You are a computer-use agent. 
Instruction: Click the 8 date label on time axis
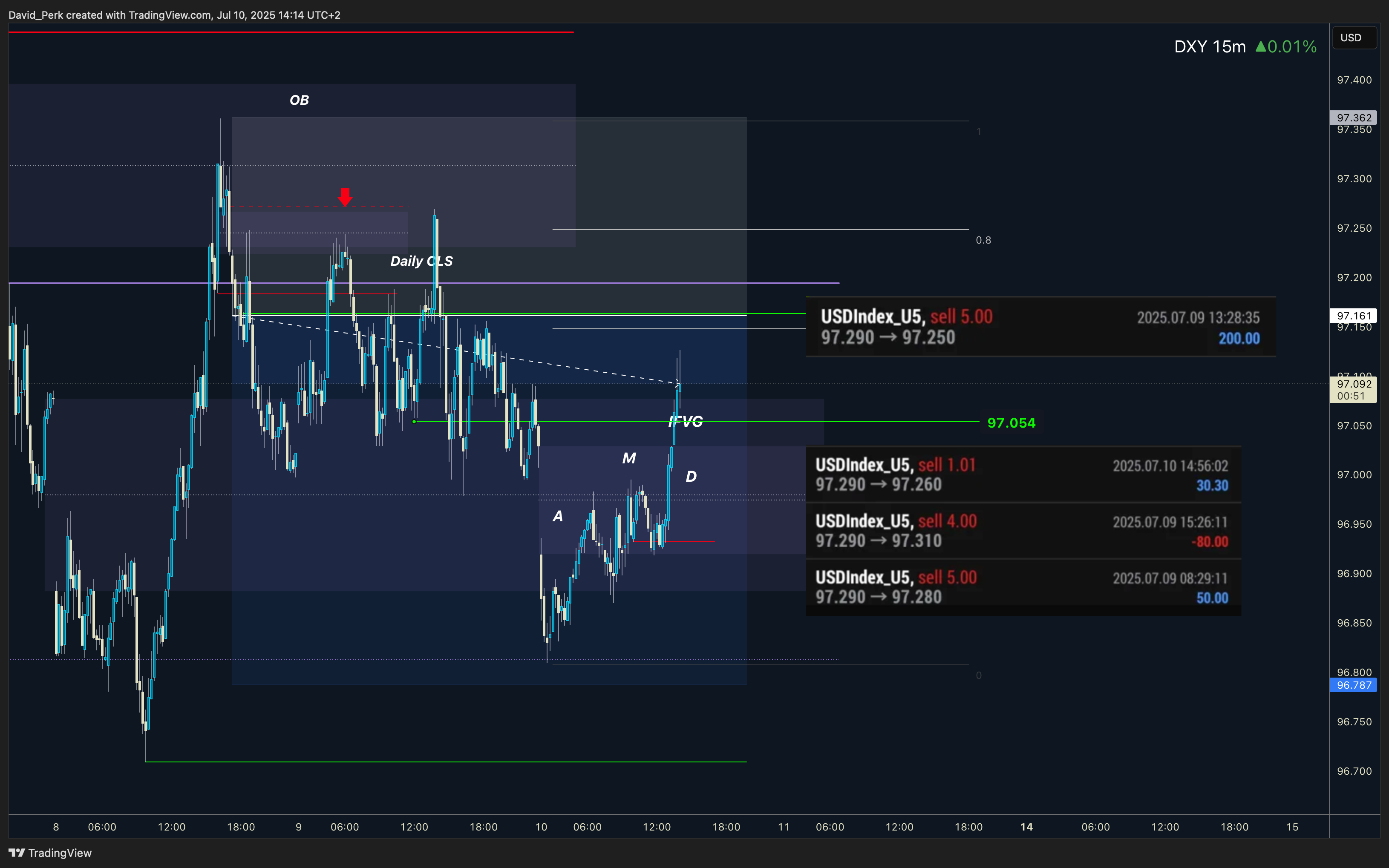coord(56,827)
